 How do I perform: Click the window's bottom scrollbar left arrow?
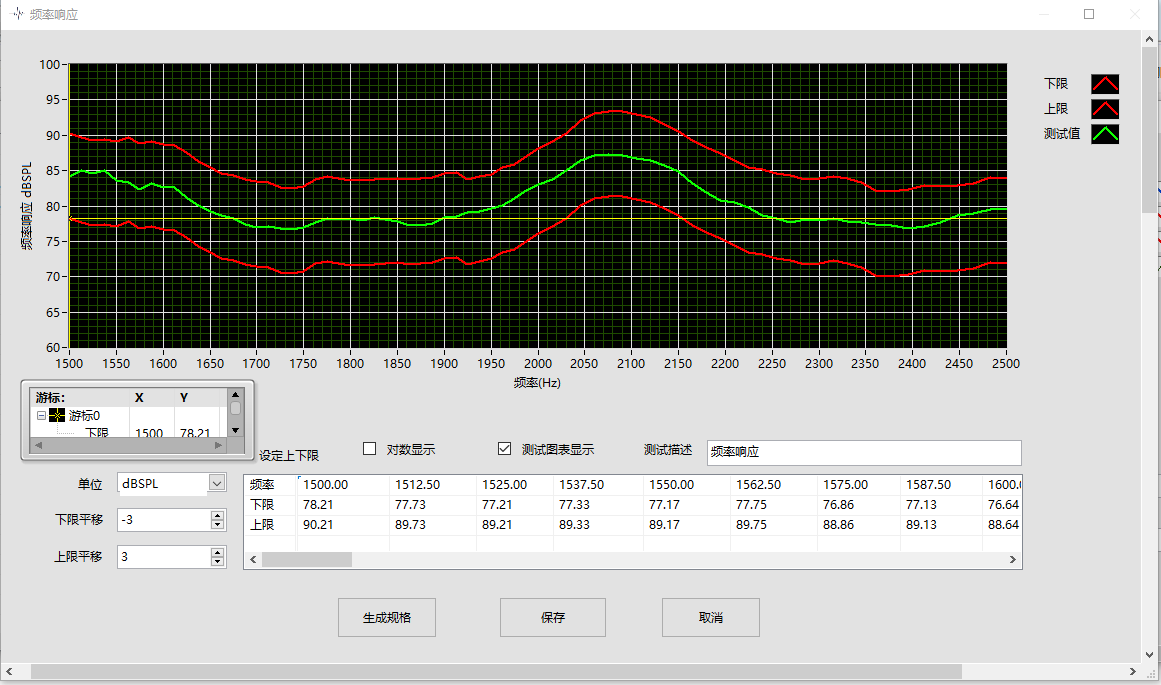click(x=9, y=671)
